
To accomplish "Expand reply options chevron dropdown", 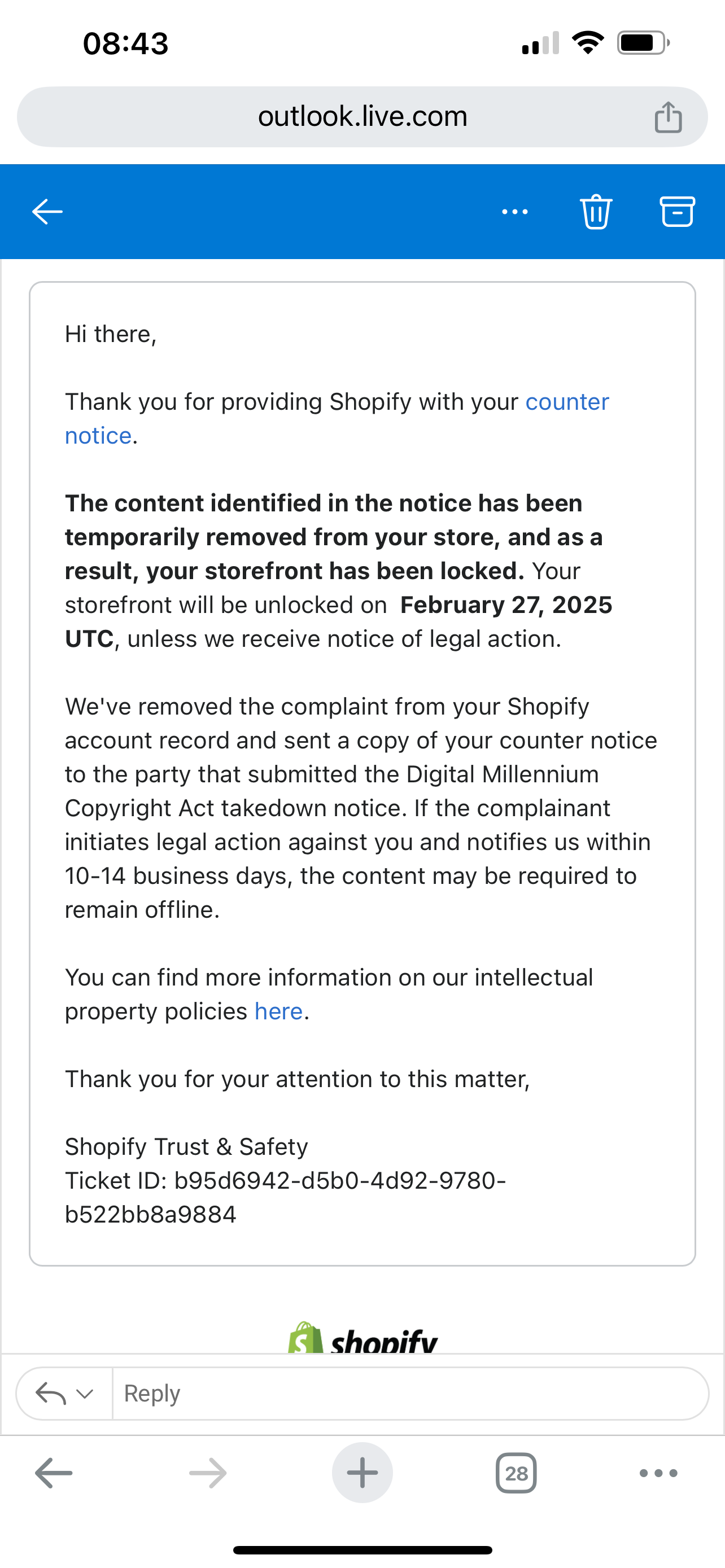I will click(x=85, y=1393).
